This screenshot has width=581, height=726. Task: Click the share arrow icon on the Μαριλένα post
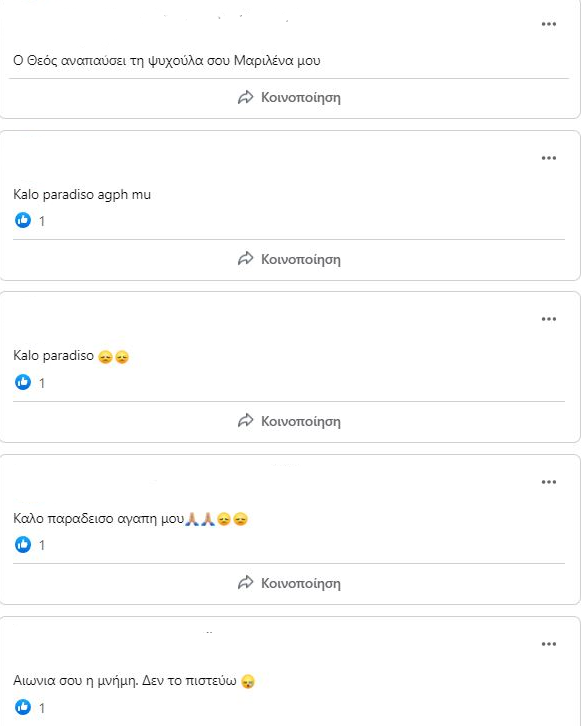[245, 97]
